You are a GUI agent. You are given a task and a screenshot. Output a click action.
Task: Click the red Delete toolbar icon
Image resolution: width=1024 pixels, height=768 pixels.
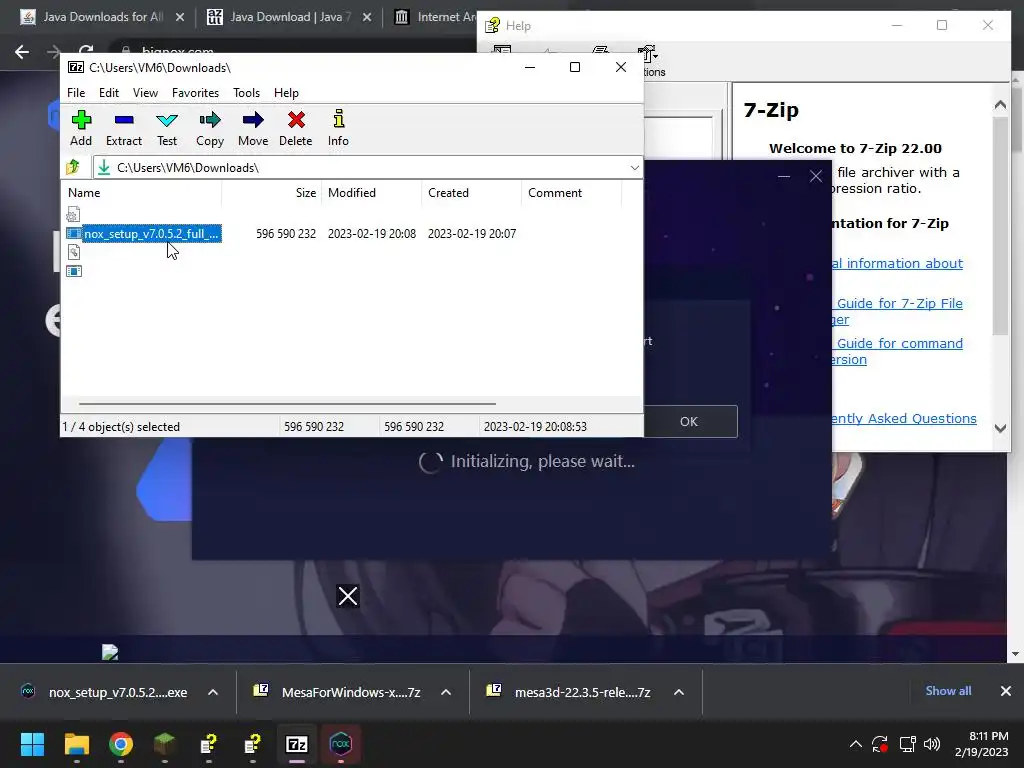coord(296,128)
